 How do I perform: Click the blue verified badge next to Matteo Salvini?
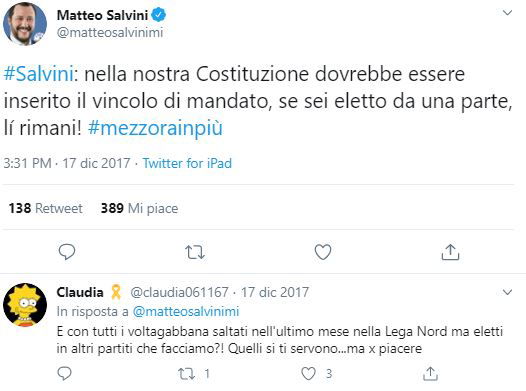(158, 15)
